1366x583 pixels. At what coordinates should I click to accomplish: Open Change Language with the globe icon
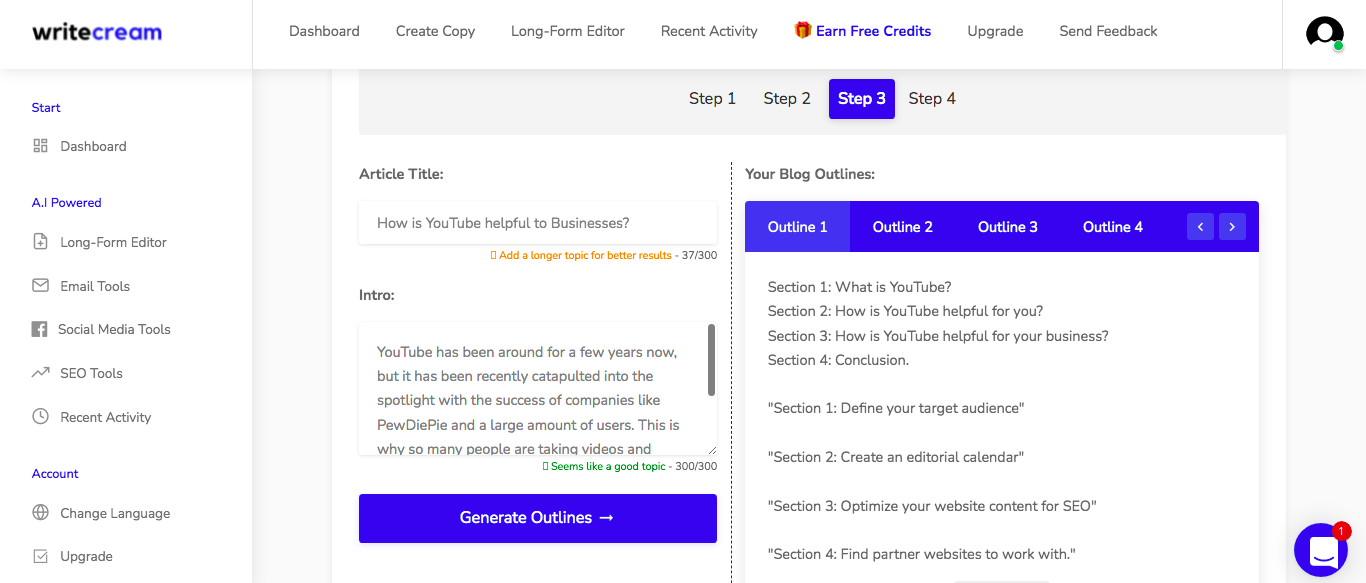pos(40,513)
